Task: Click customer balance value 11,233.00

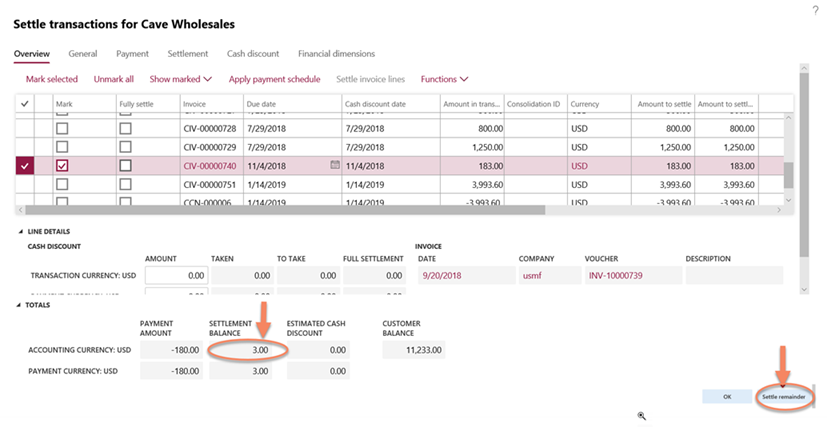Action: [414, 350]
